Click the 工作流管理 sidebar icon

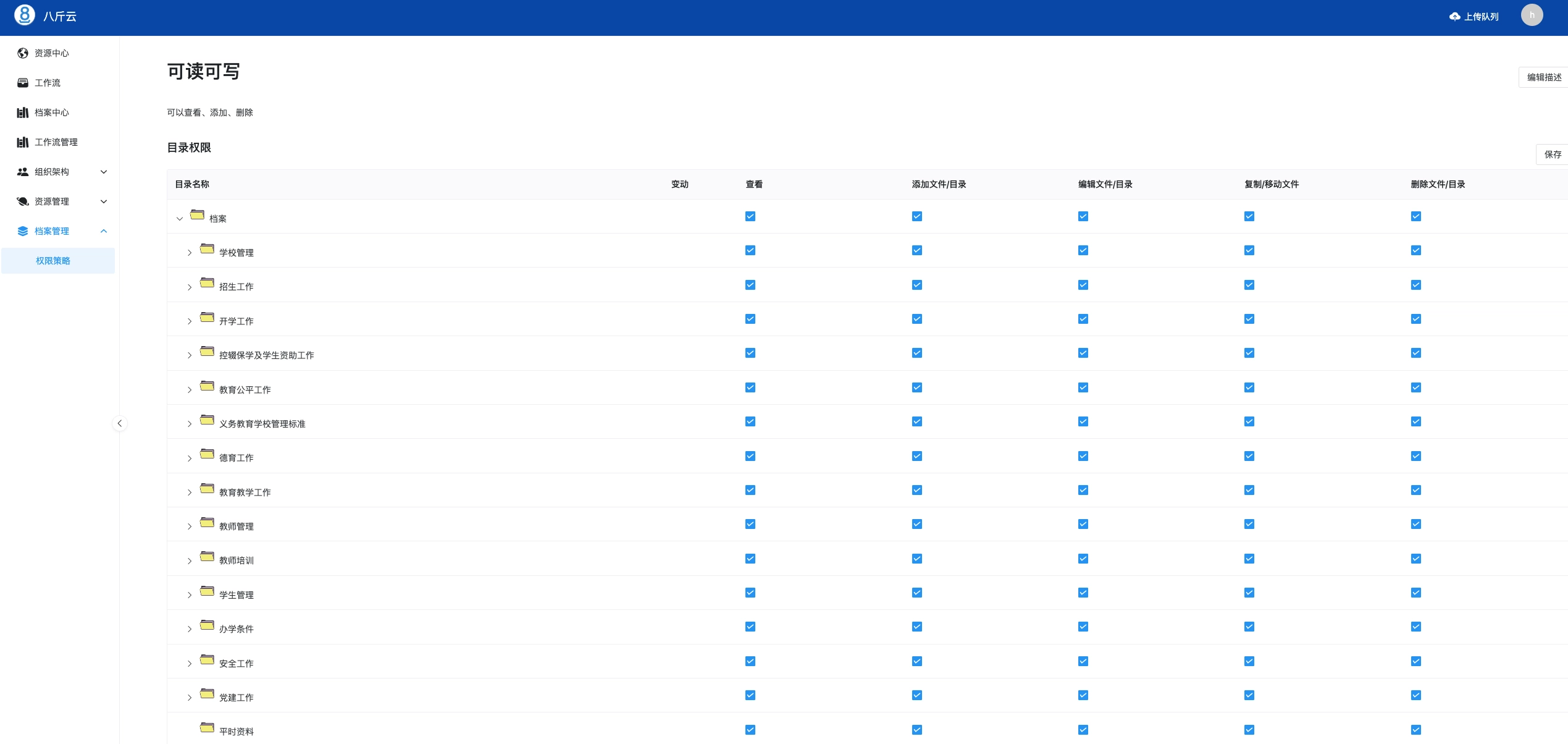pyautogui.click(x=23, y=142)
